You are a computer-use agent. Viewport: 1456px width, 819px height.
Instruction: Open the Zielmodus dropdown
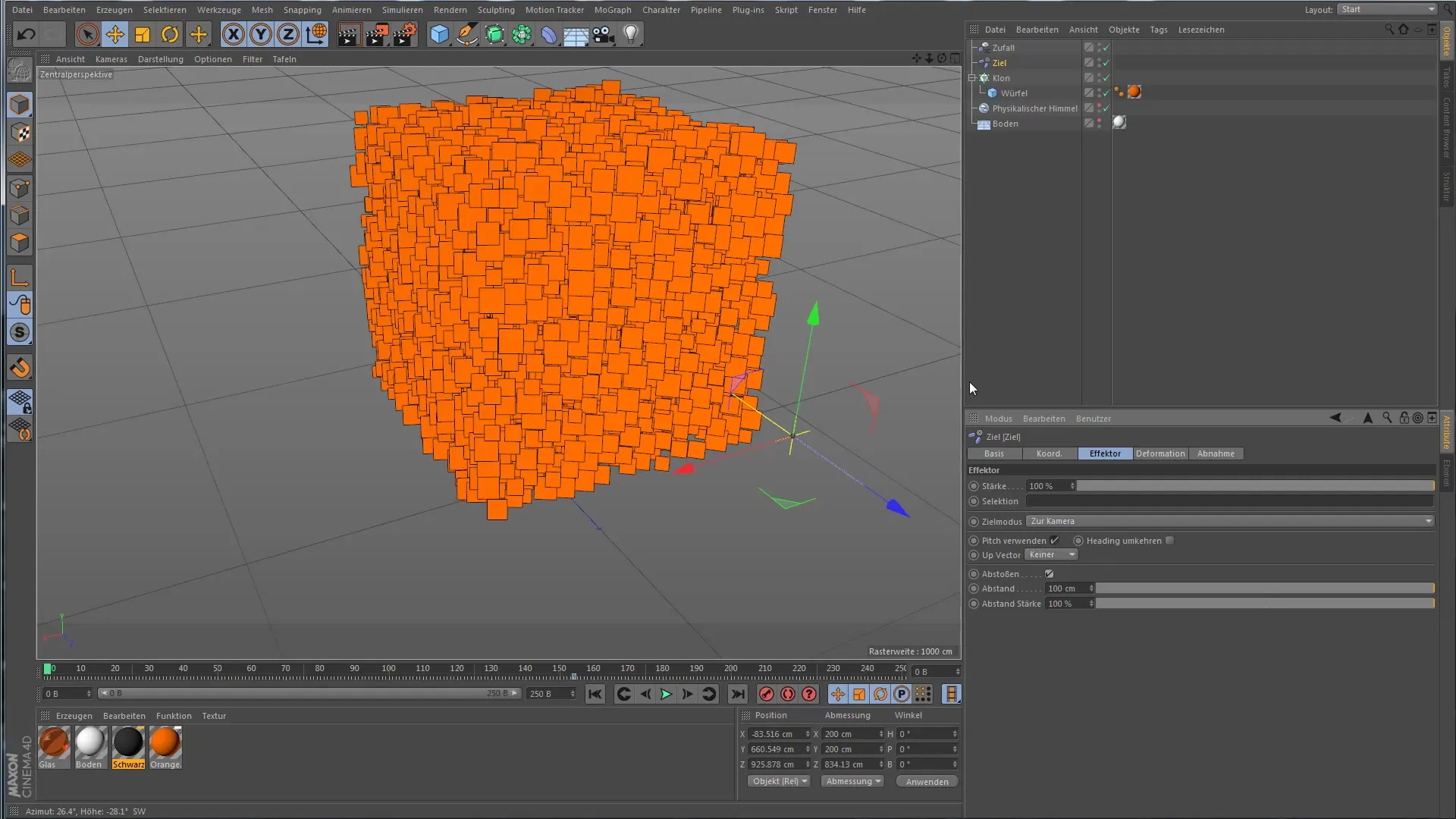1230,521
